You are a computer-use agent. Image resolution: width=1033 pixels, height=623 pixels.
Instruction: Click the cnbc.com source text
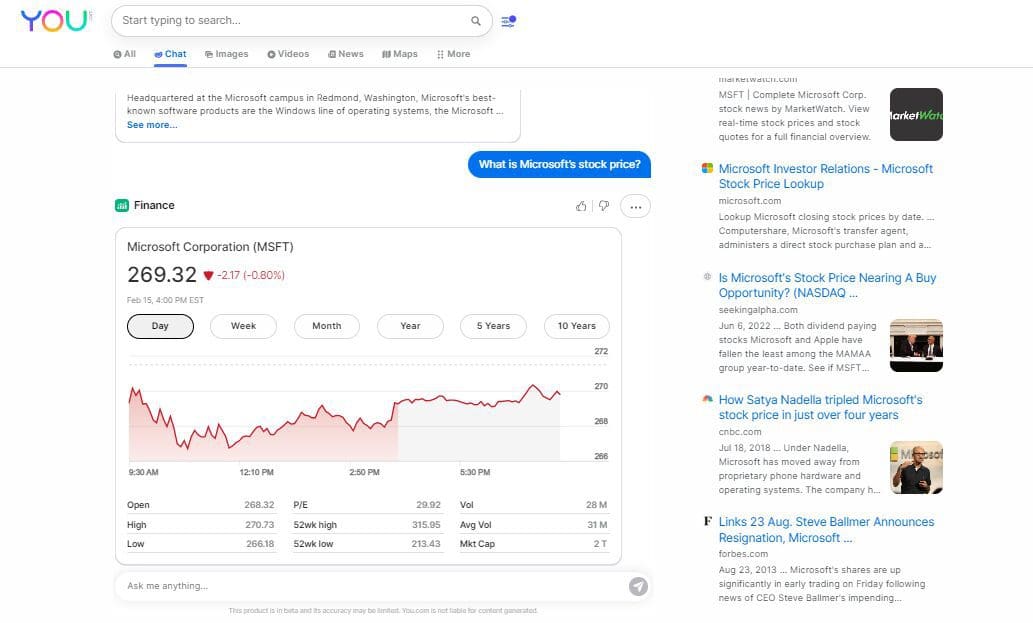pyautogui.click(x=740, y=432)
